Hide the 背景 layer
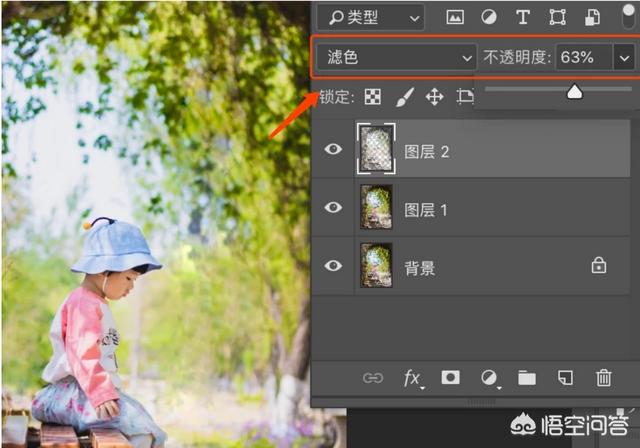The width and height of the screenshot is (640, 448). [x=333, y=266]
